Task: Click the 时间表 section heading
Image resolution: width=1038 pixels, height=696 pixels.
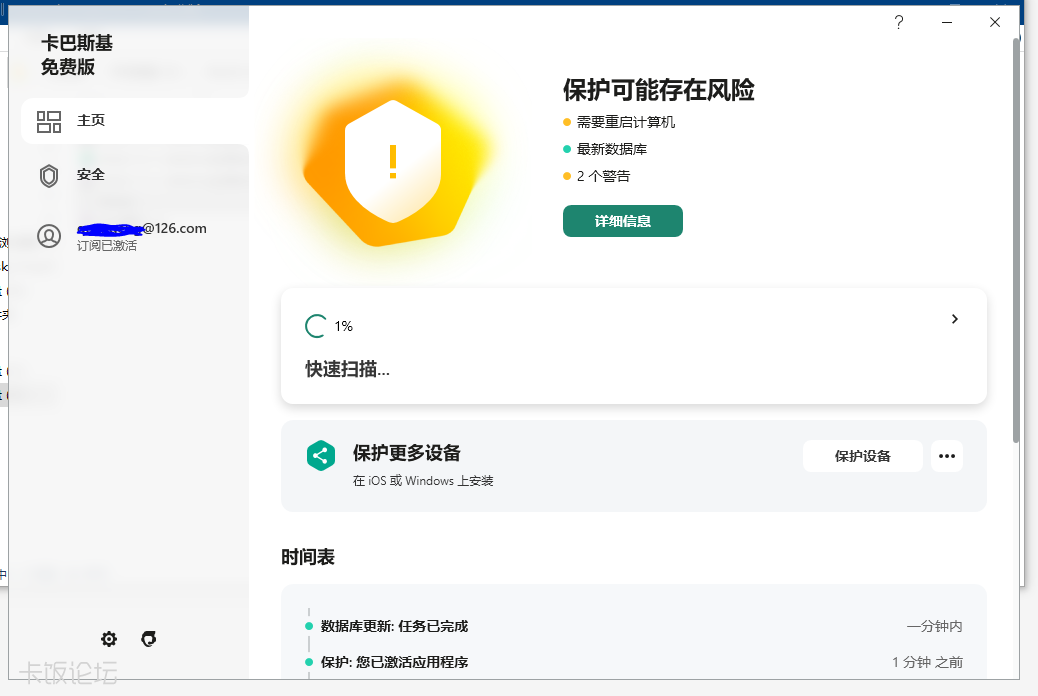Action: pos(308,557)
